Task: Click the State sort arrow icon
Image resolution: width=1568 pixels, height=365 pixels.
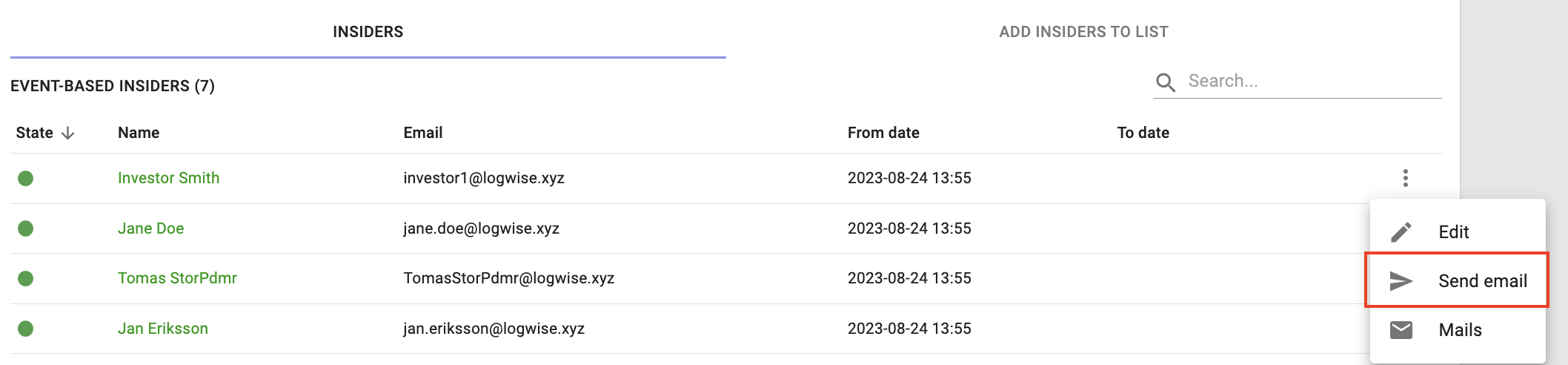Action: (x=68, y=133)
